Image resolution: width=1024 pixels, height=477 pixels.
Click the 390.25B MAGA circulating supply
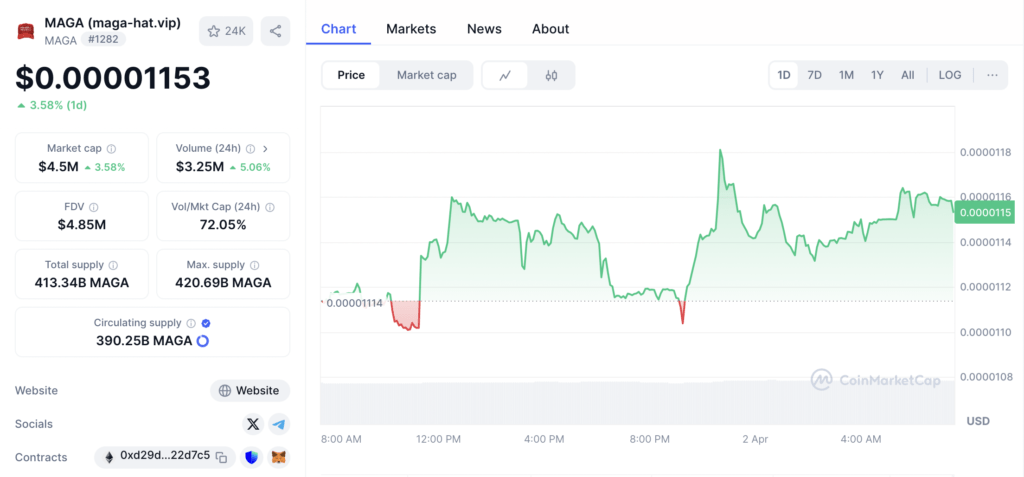144,341
